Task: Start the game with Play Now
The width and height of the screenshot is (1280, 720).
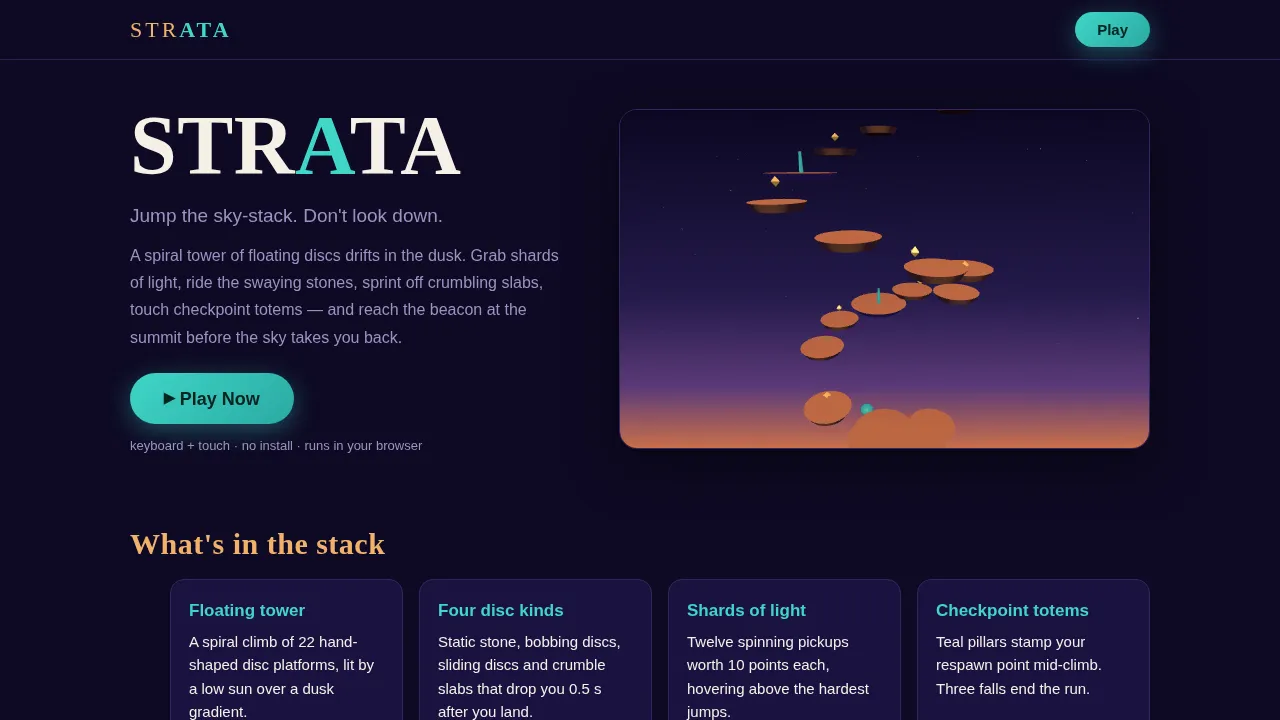Action: (212, 399)
